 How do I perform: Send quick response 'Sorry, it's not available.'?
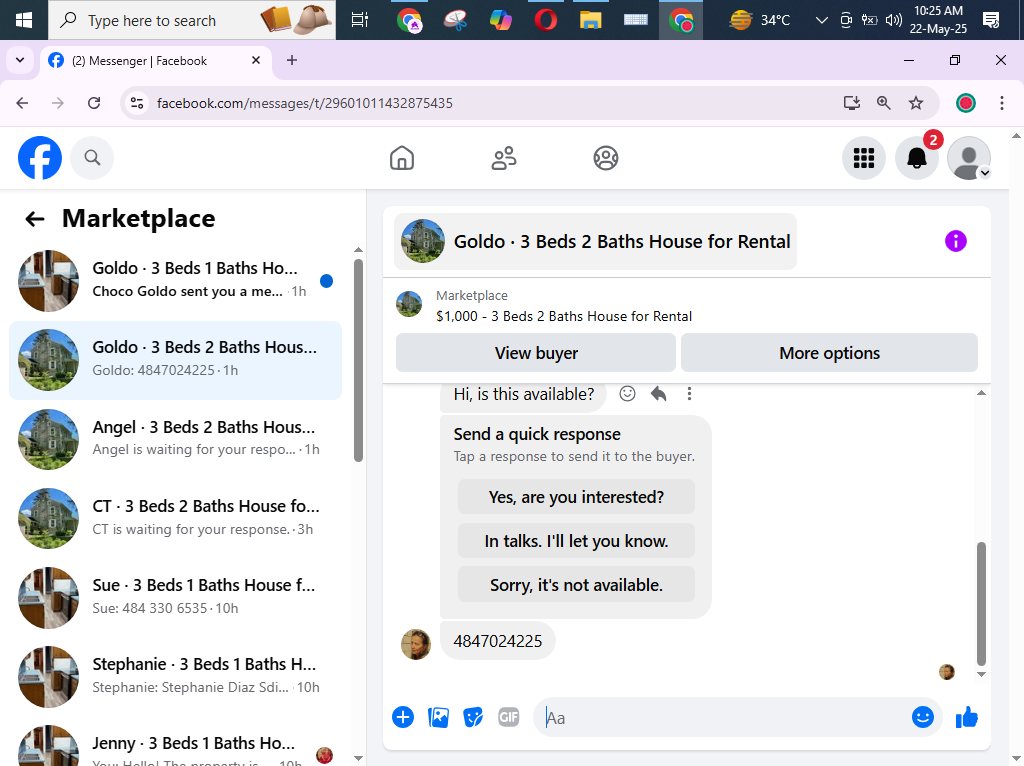coord(576,584)
